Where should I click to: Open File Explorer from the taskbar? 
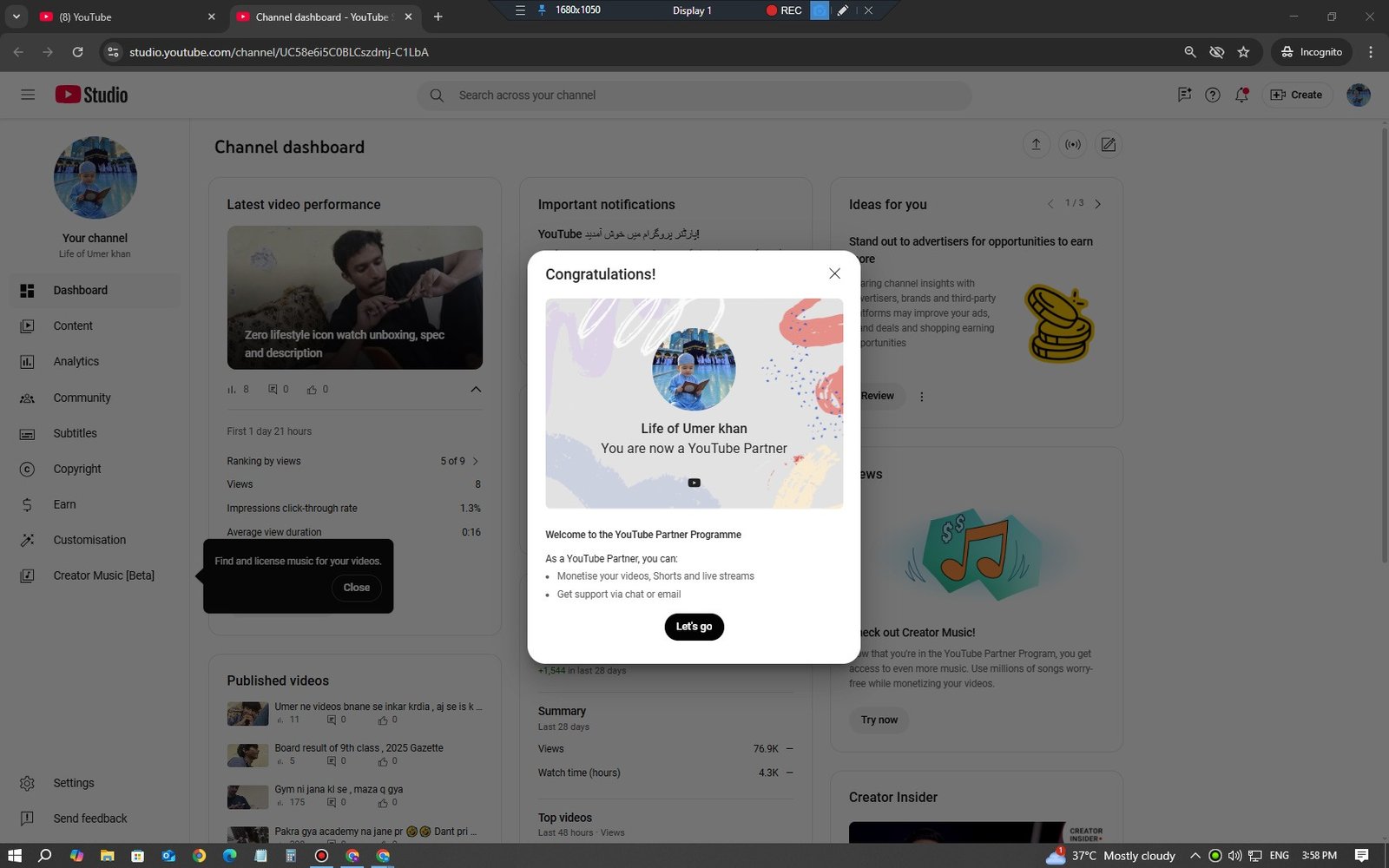(108, 856)
